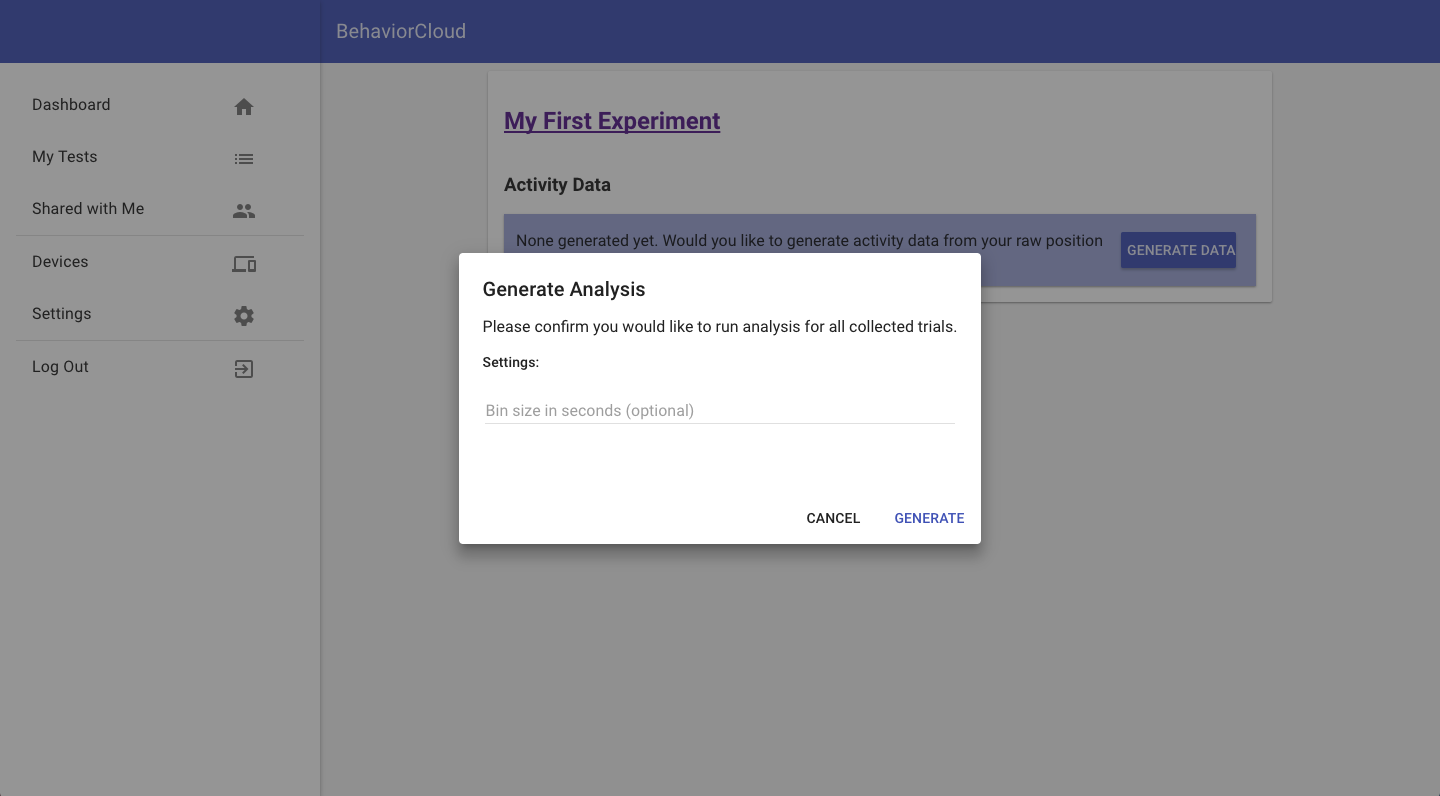Open the My First Experiment link

coord(611,120)
